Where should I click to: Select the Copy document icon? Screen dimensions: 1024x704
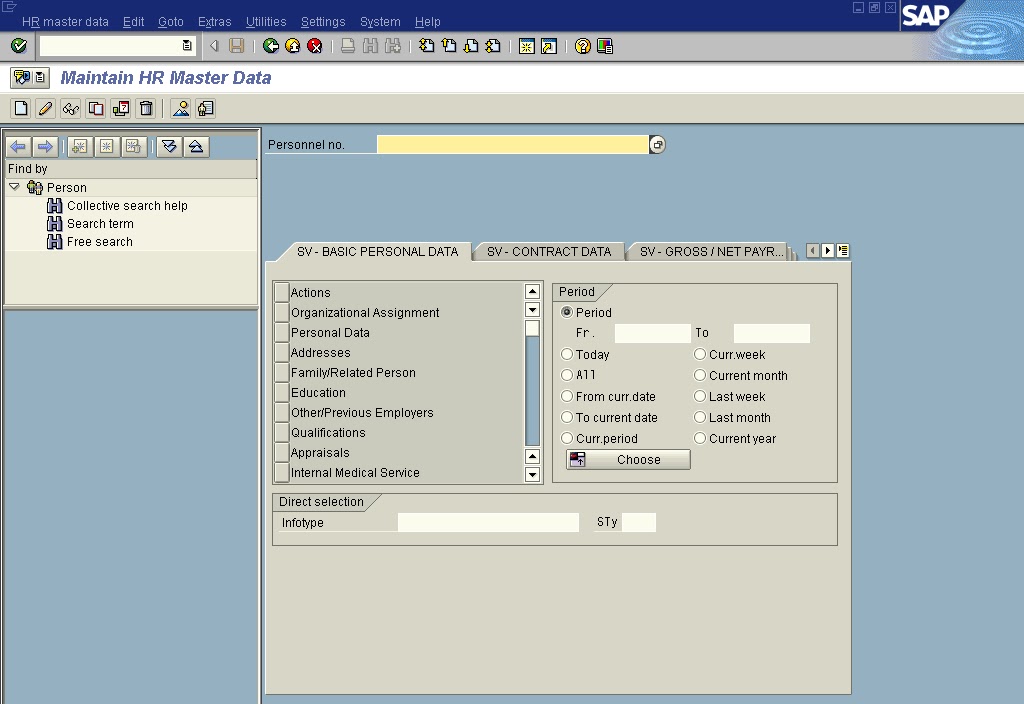click(x=95, y=108)
